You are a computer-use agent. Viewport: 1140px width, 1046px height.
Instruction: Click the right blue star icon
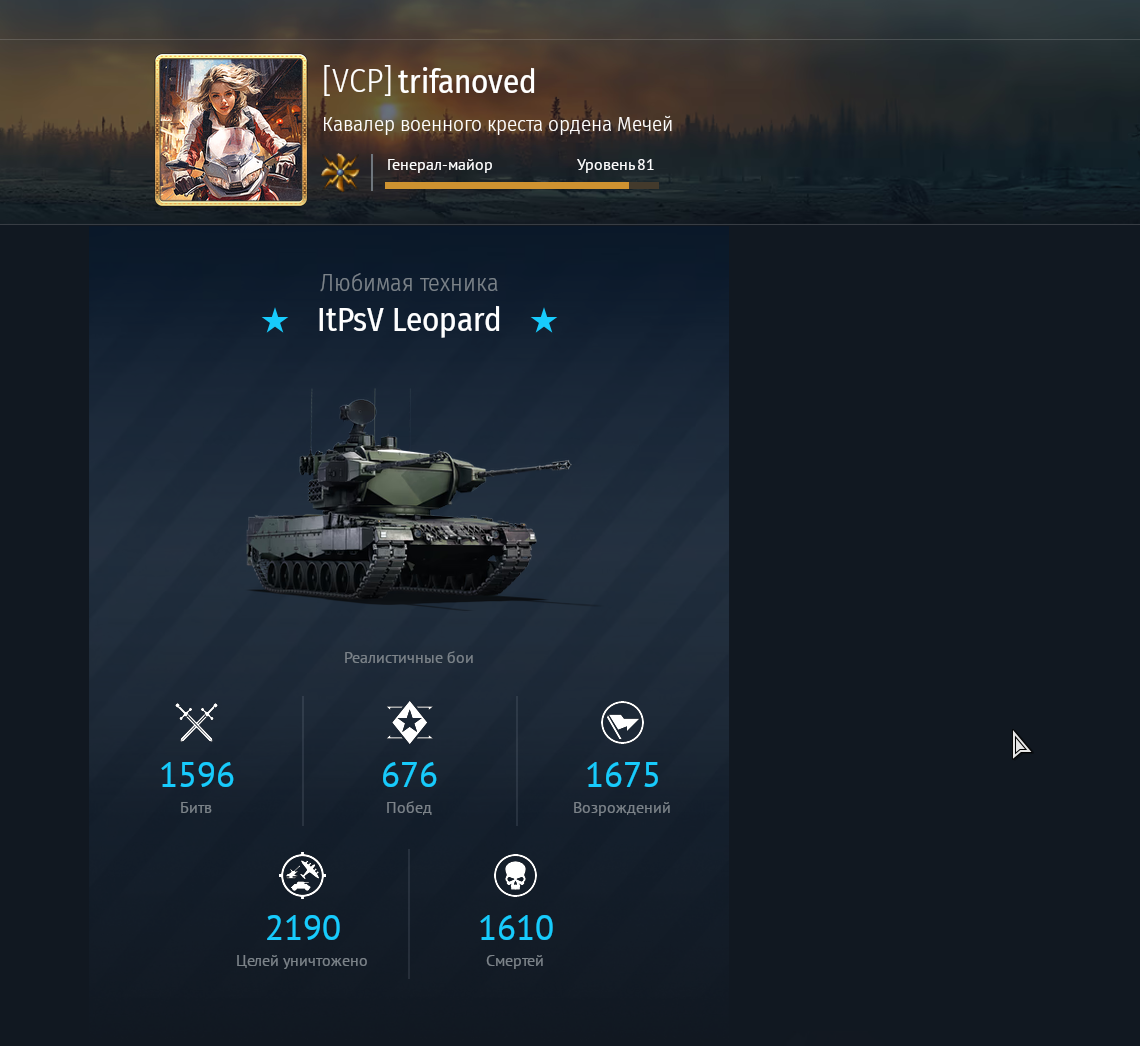(544, 321)
